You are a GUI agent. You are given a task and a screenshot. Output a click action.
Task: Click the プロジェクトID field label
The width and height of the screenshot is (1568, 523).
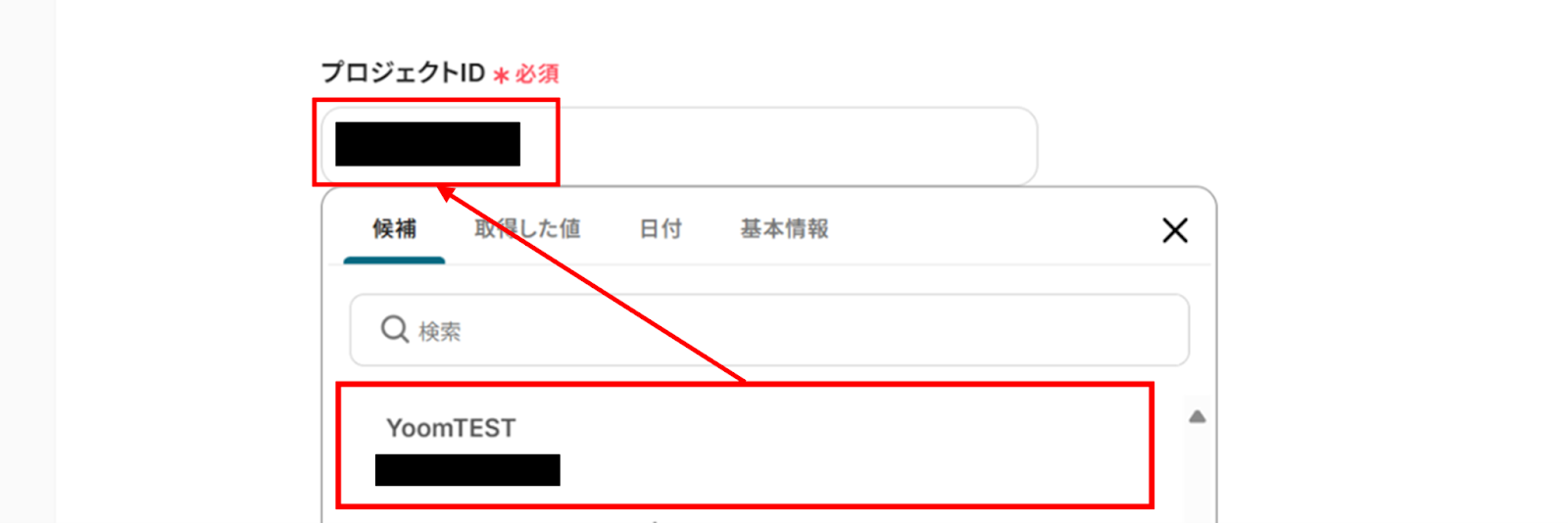[x=403, y=72]
